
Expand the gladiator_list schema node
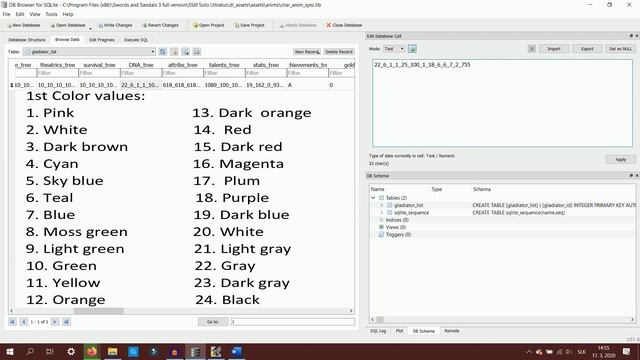pyautogui.click(x=382, y=205)
